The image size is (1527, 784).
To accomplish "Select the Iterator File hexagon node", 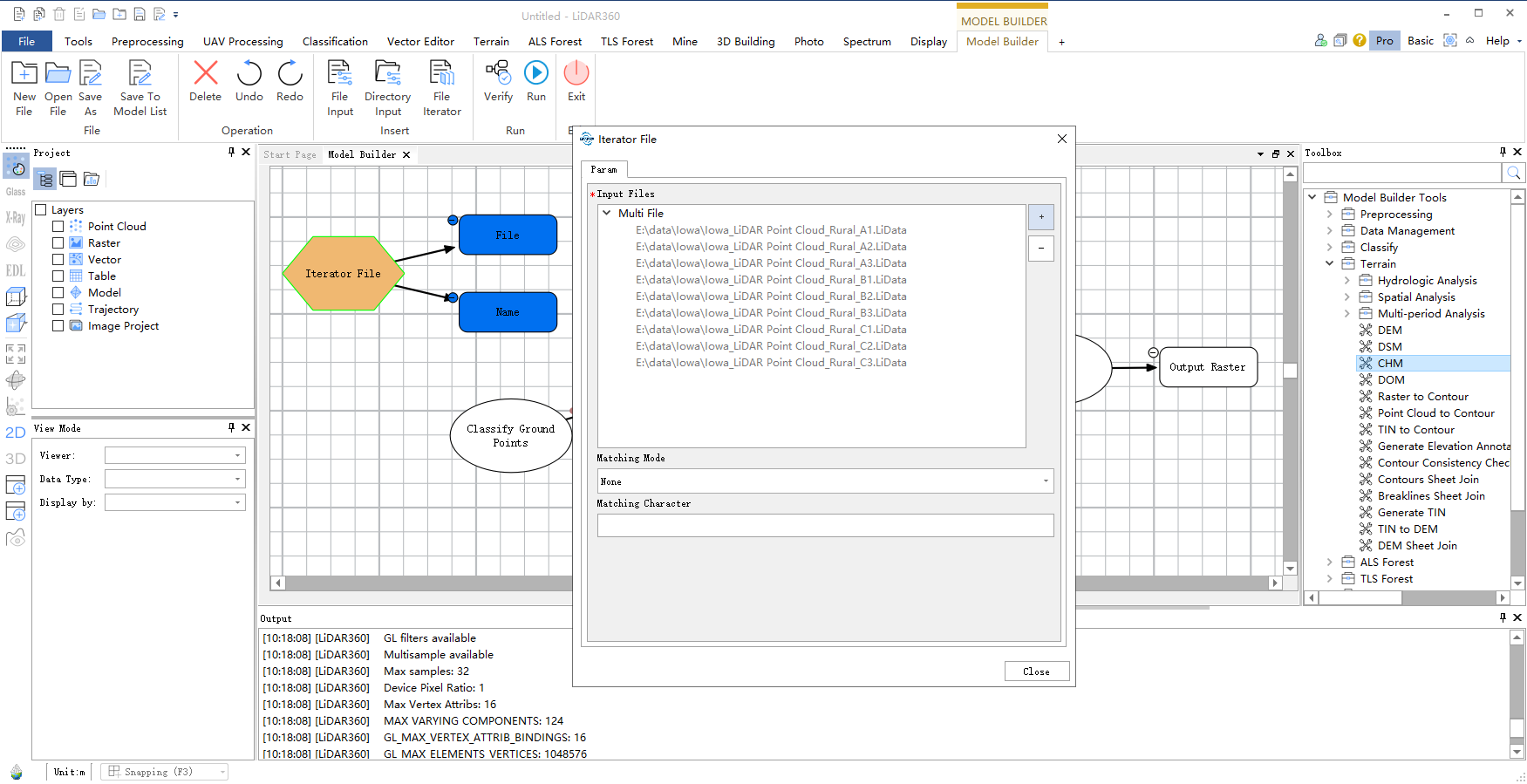I will (x=344, y=274).
